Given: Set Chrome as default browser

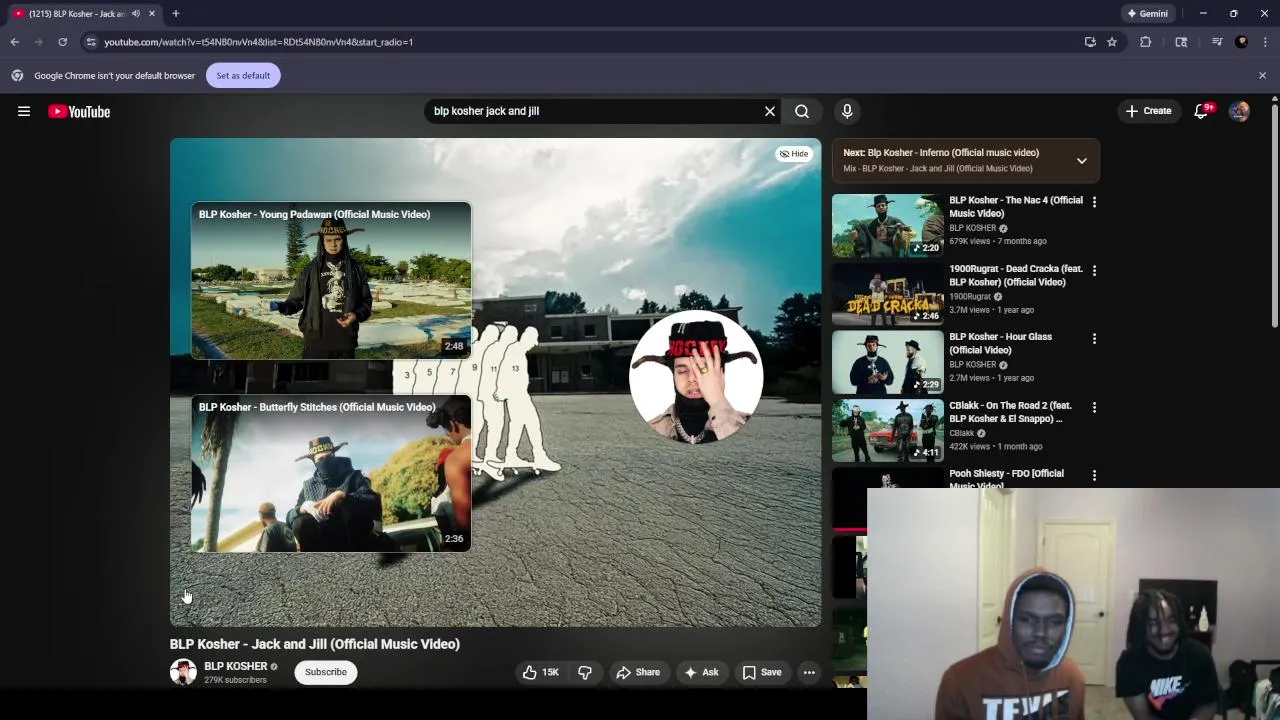Looking at the screenshot, I should (x=243, y=75).
